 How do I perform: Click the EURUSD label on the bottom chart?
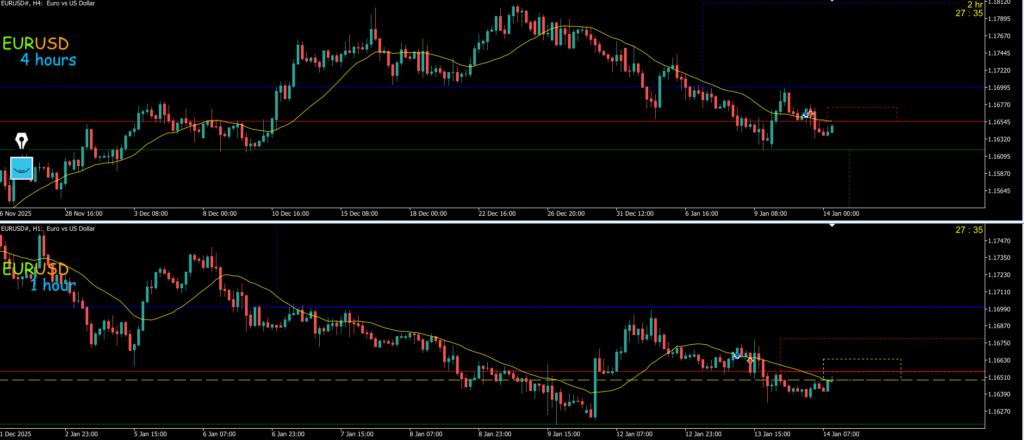point(36,269)
